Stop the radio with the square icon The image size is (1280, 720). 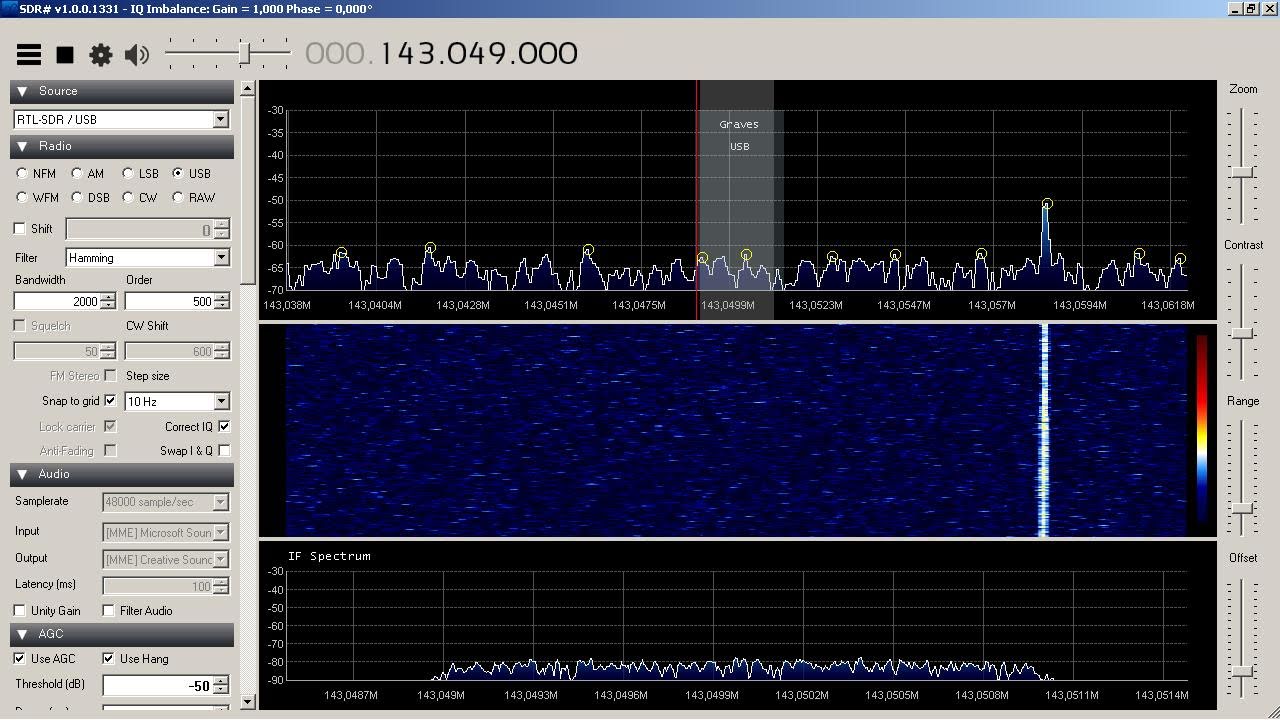tap(65, 54)
